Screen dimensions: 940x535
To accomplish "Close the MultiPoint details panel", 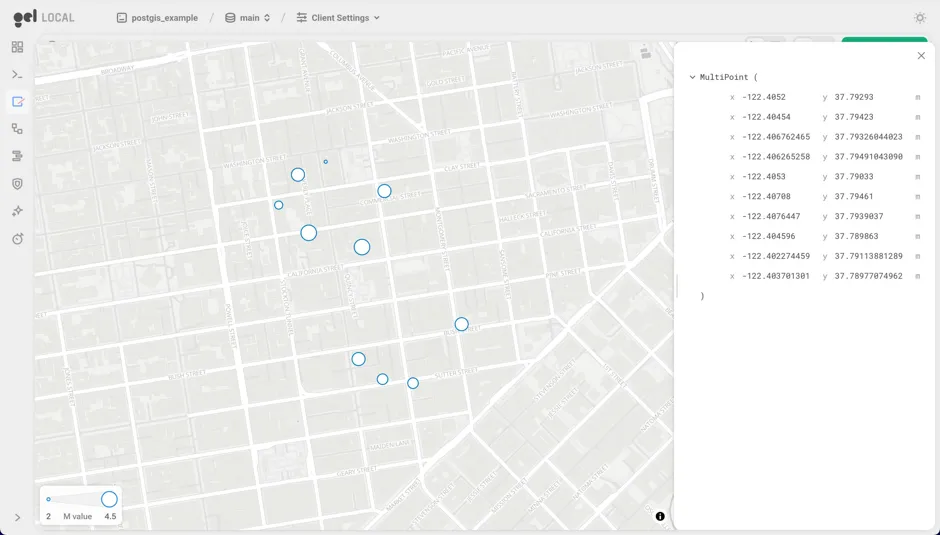I will coord(921,56).
